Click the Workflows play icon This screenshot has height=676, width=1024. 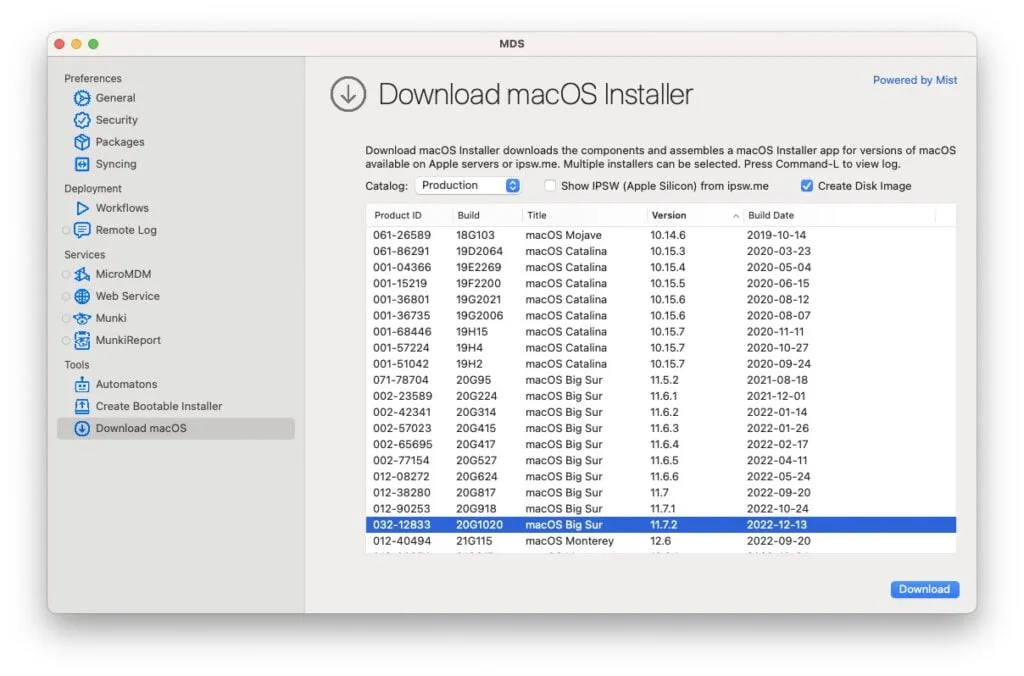(x=82, y=208)
